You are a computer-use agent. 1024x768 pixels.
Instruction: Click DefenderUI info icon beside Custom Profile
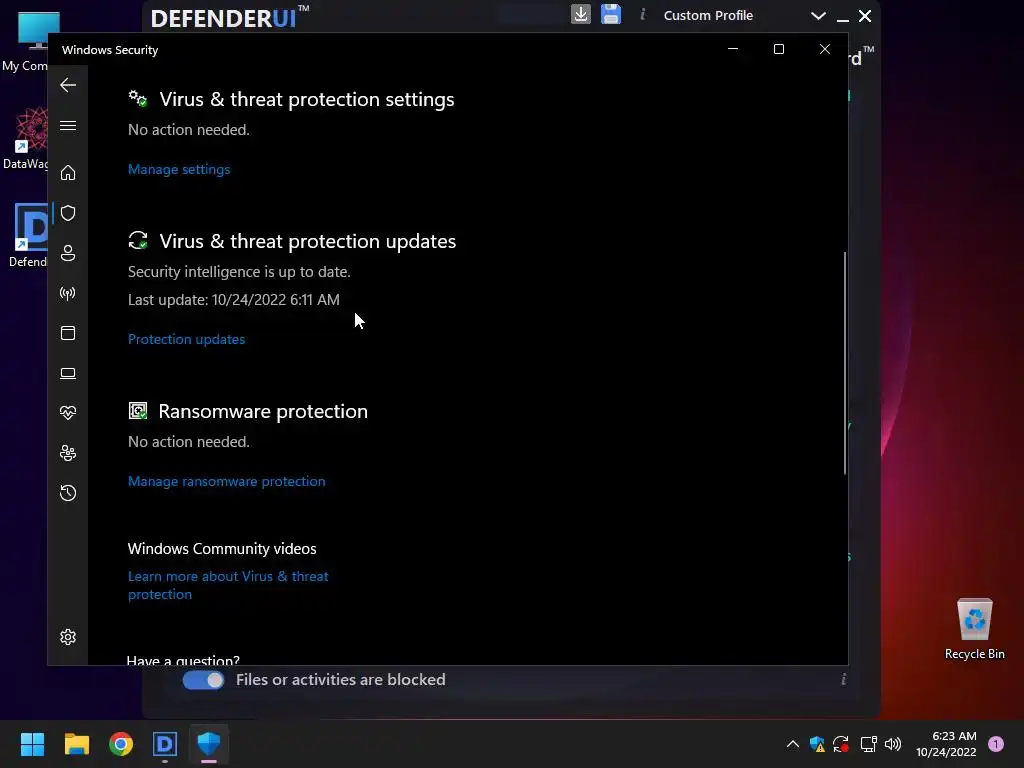(643, 14)
